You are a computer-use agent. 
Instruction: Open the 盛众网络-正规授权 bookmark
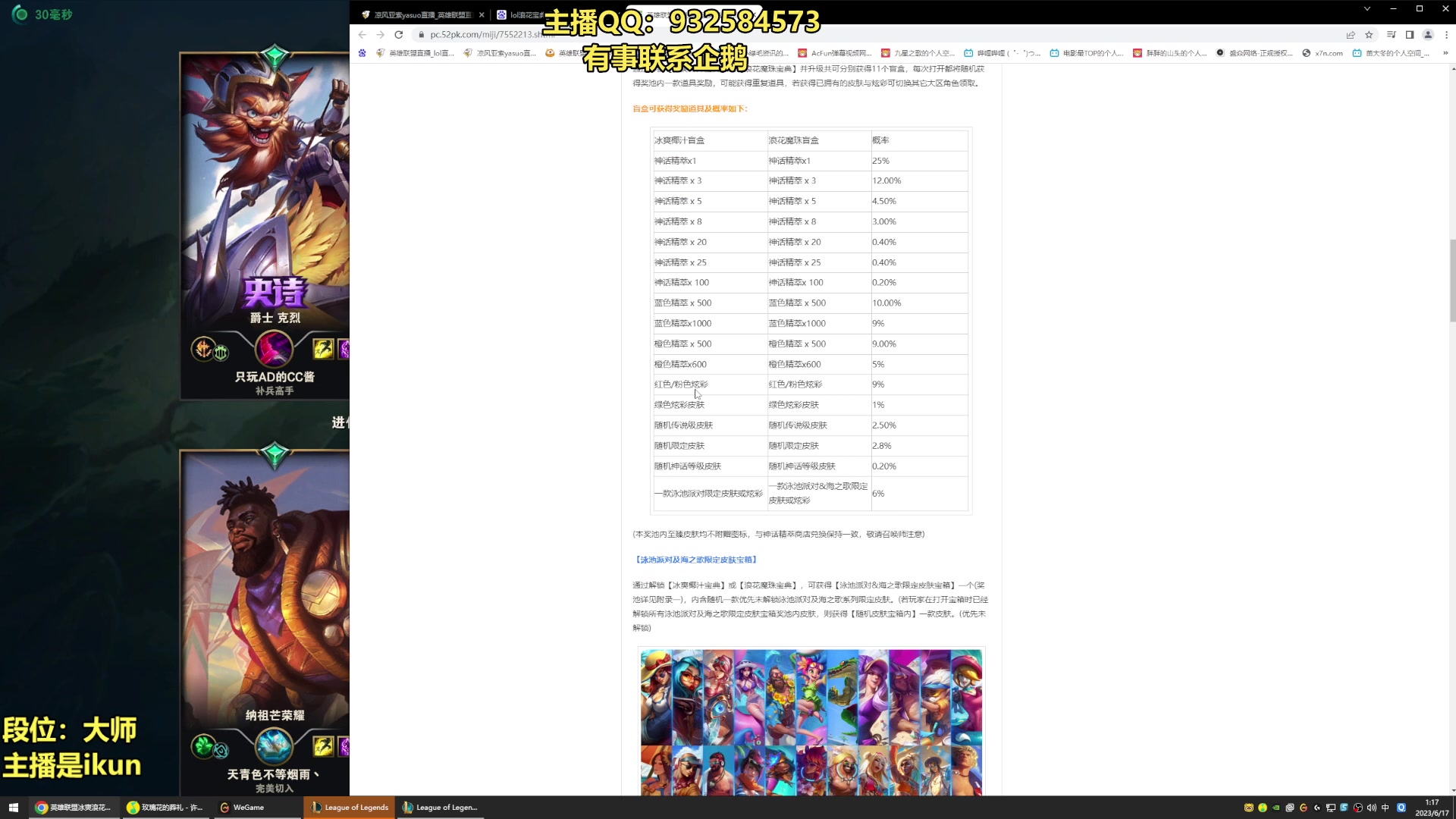pos(1254,53)
